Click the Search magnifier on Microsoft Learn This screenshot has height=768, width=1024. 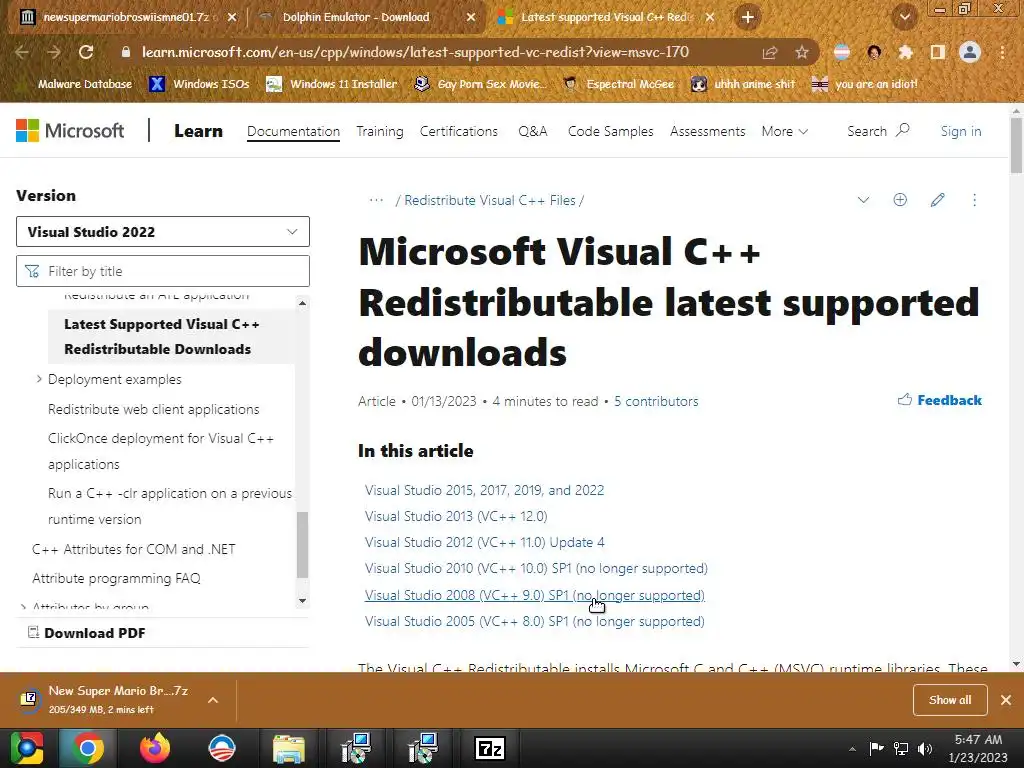tap(903, 130)
